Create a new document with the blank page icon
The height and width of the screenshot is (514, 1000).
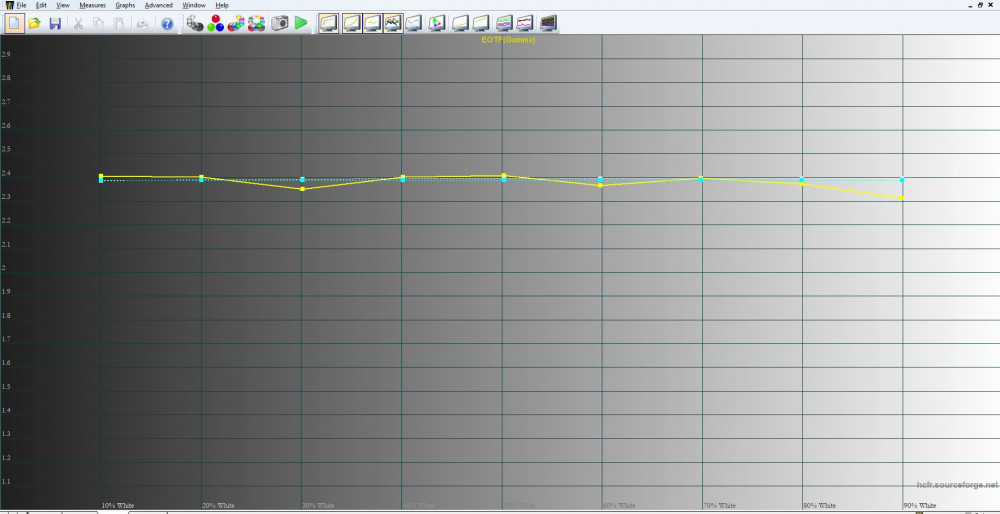coord(15,22)
